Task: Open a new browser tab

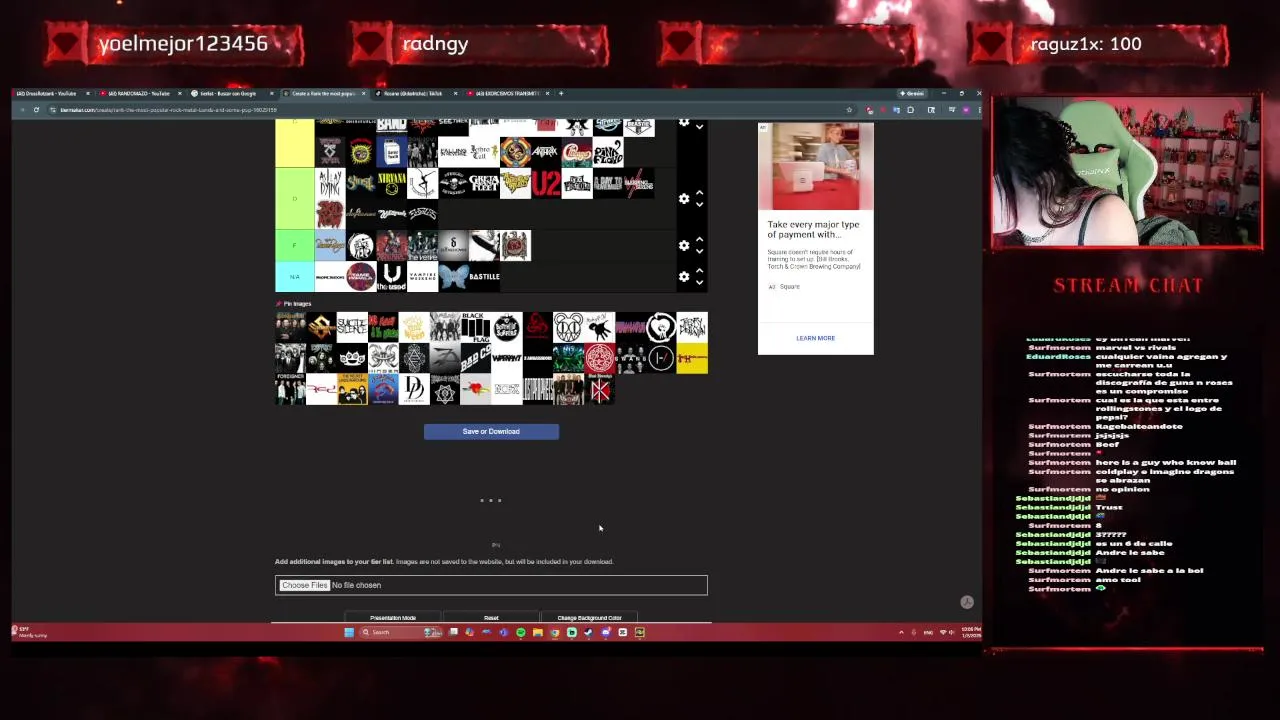Action: click(x=561, y=93)
